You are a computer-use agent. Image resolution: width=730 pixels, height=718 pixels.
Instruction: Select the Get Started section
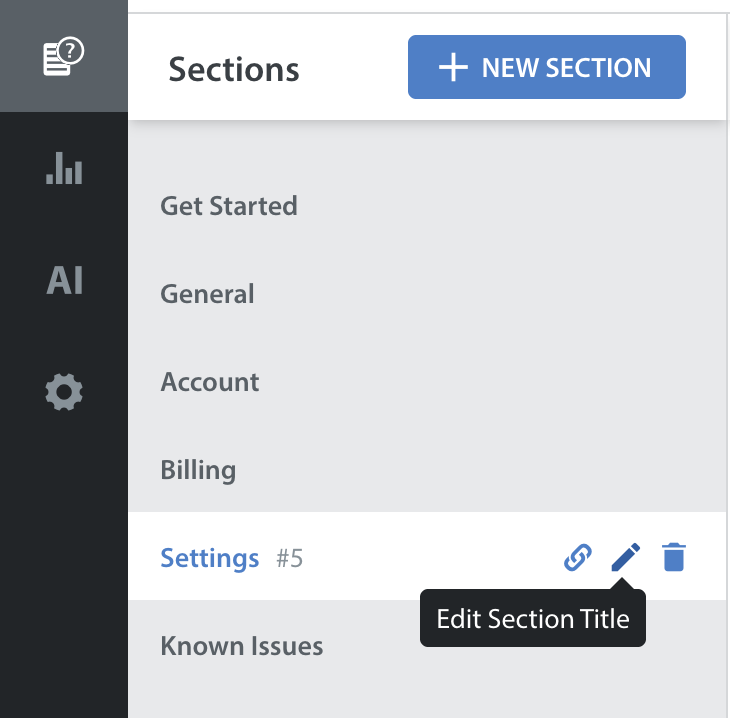click(x=229, y=206)
